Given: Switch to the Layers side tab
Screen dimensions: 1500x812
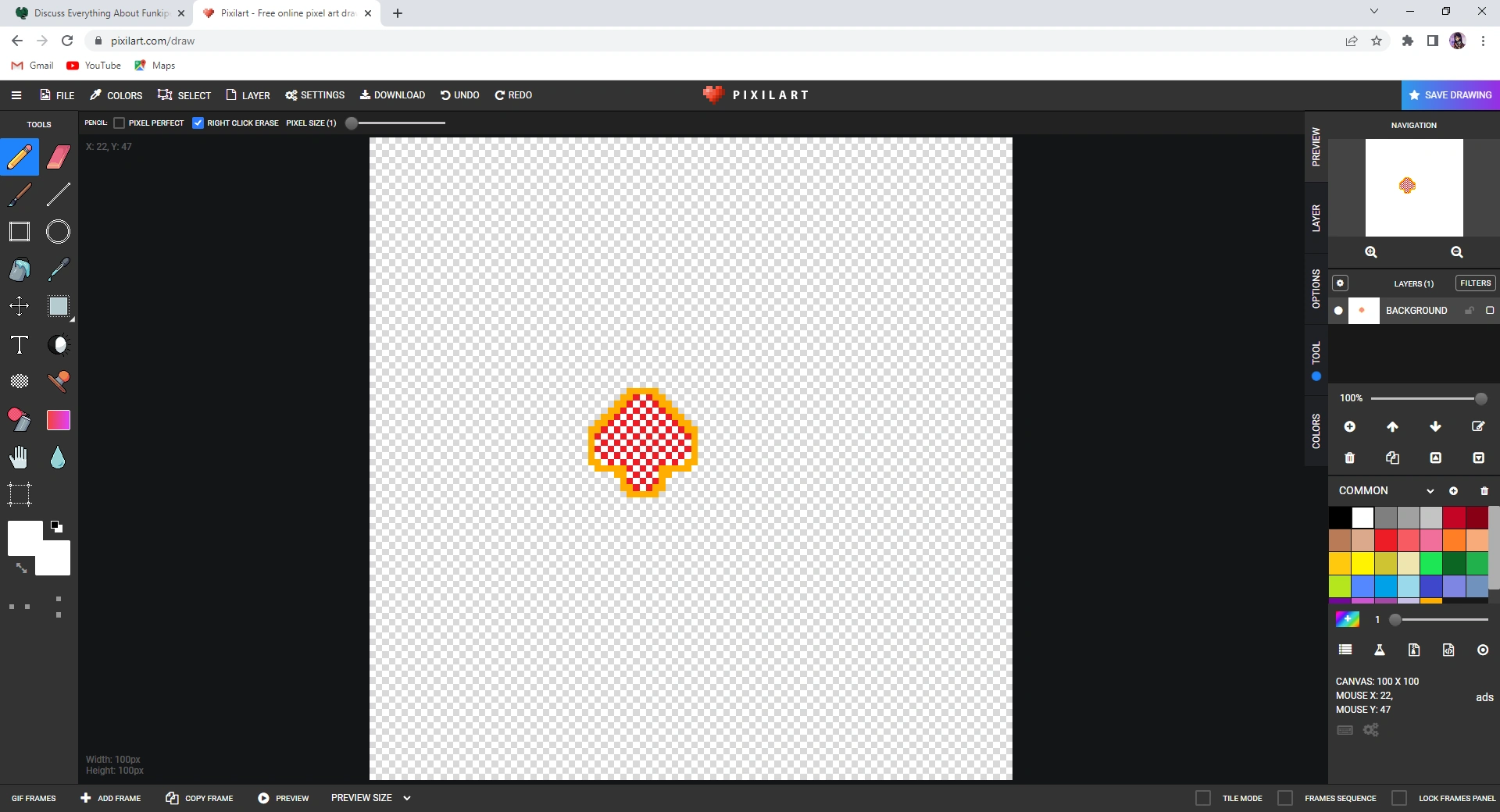Looking at the screenshot, I should tap(1316, 215).
